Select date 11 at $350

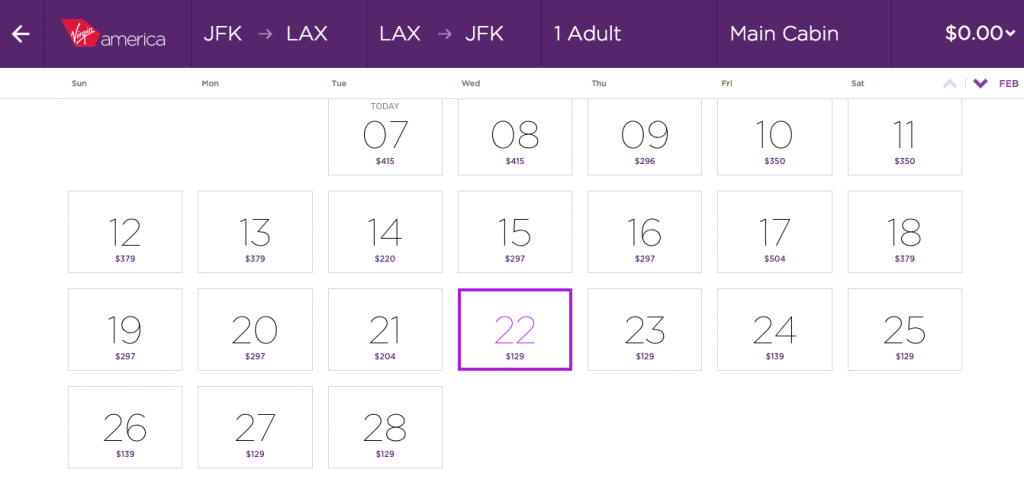pyautogui.click(x=904, y=137)
